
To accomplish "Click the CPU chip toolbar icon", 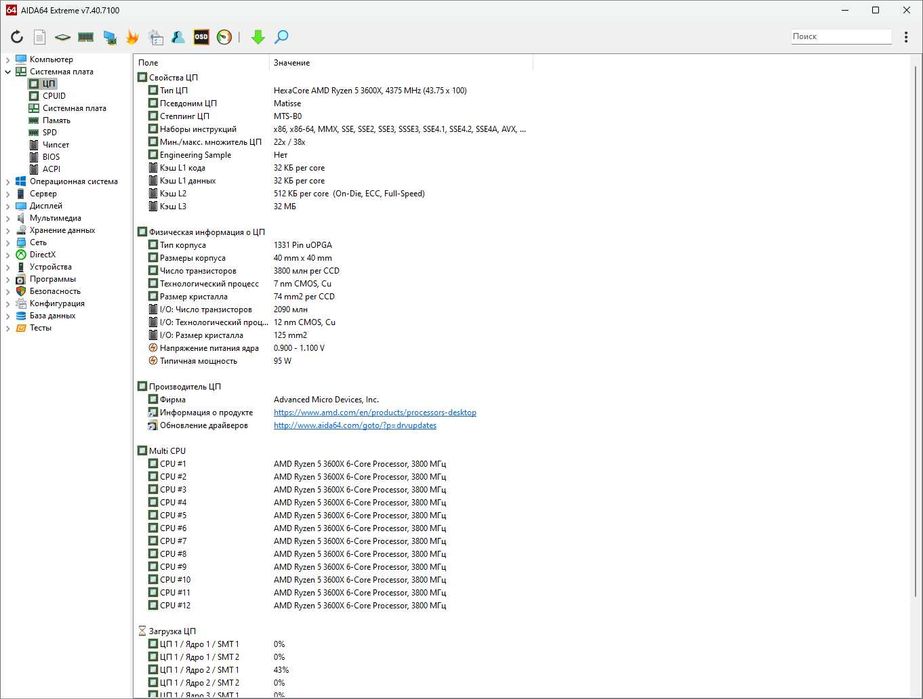I will (62, 37).
